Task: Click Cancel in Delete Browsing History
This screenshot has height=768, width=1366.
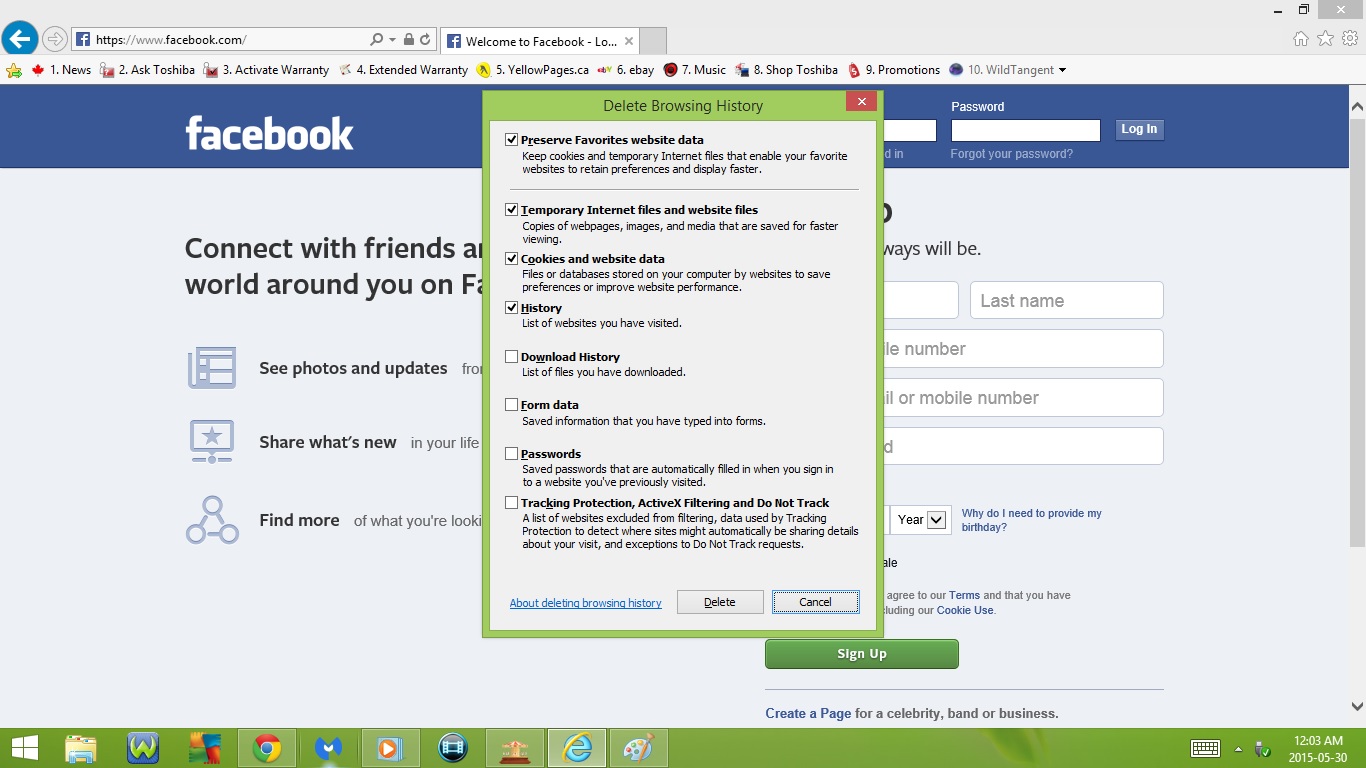Action: click(815, 602)
